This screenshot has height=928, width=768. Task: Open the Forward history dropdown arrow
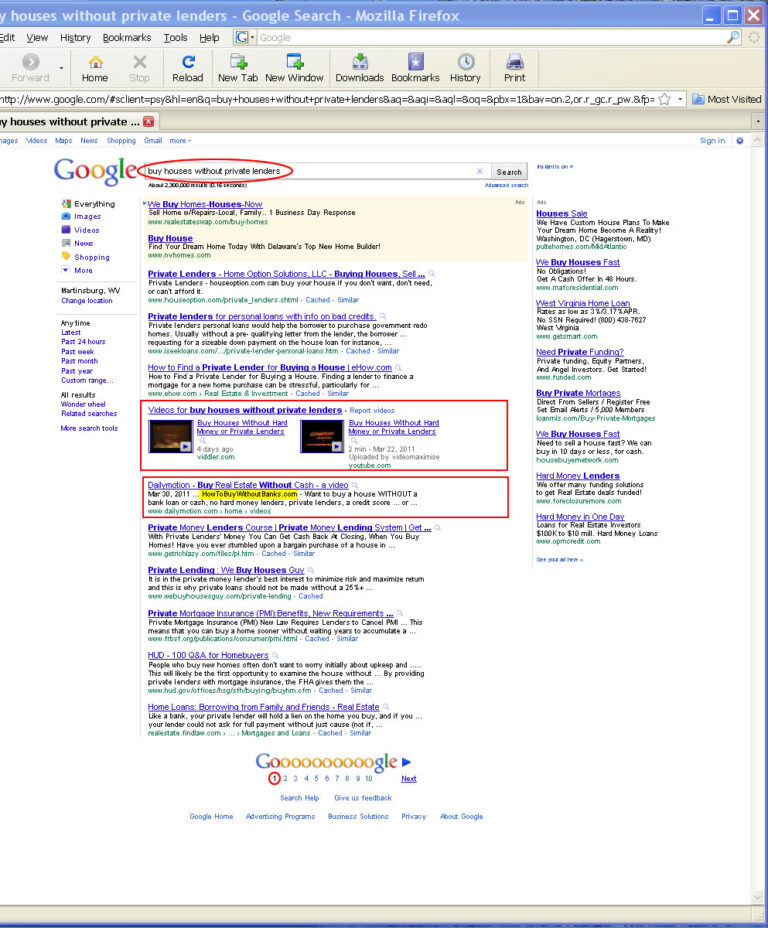[x=61, y=69]
